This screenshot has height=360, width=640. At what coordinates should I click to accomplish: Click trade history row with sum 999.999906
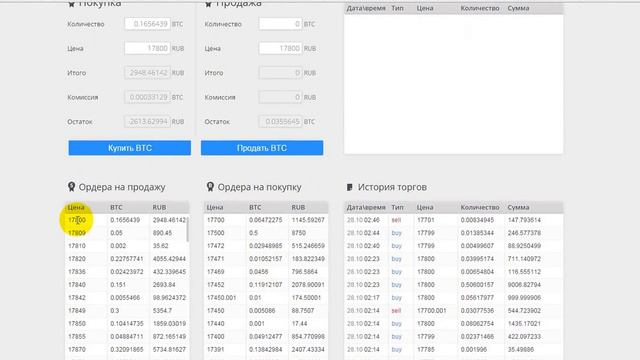(453, 298)
